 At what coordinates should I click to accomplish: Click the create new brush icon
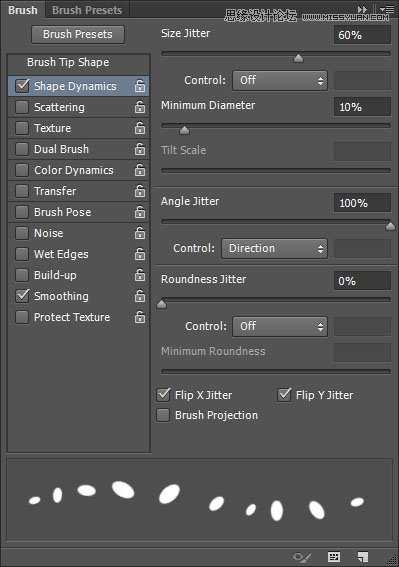click(362, 557)
